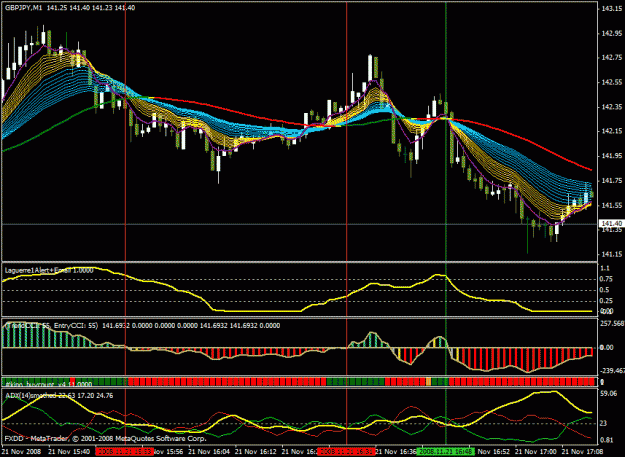Click the 142.15 price axis label
This screenshot has height=457, width=625.
612,131
